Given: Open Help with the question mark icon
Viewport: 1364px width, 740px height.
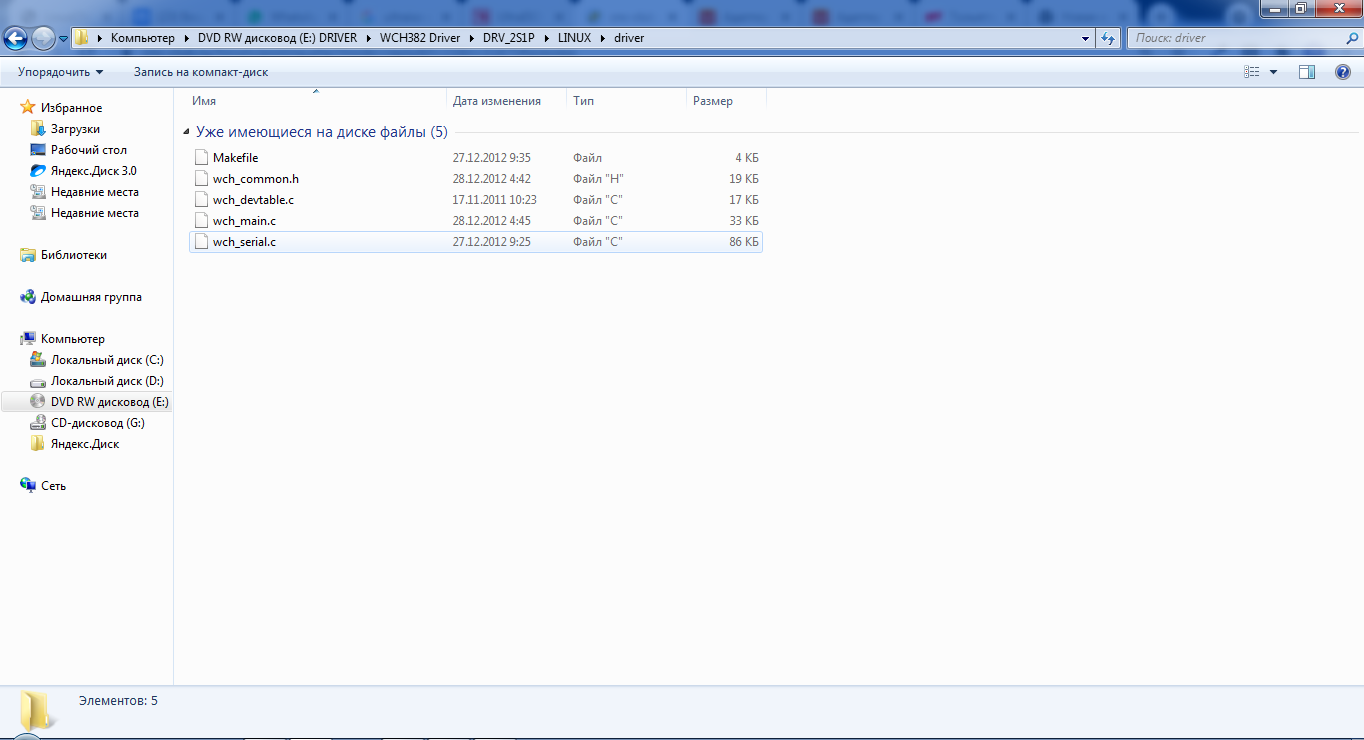Looking at the screenshot, I should (1343, 72).
